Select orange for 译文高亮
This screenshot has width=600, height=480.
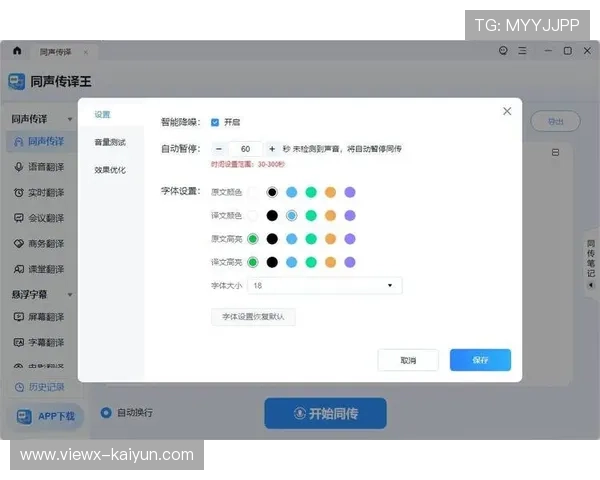click(331, 262)
